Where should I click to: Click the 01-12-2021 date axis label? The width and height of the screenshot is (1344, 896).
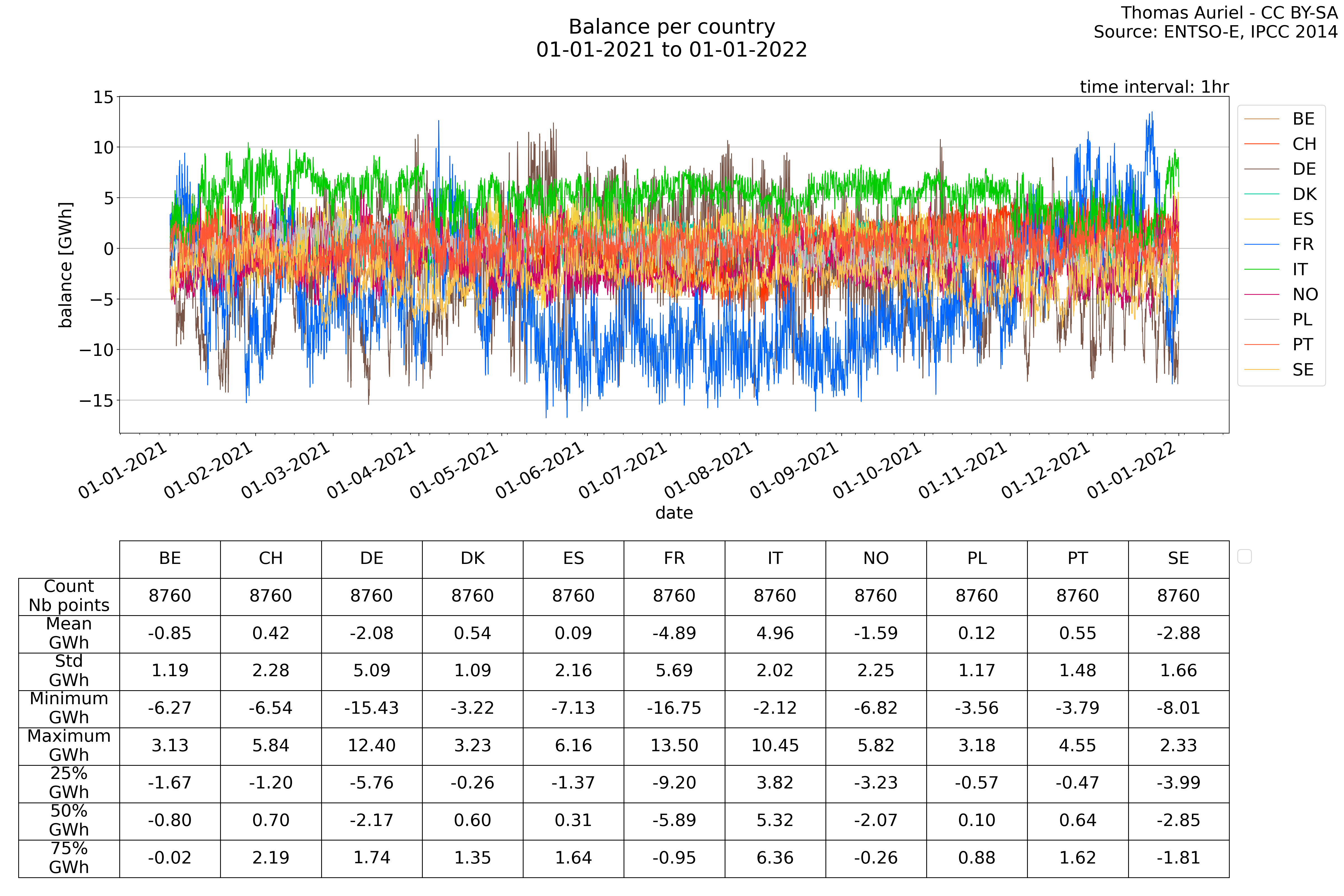click(x=1046, y=470)
